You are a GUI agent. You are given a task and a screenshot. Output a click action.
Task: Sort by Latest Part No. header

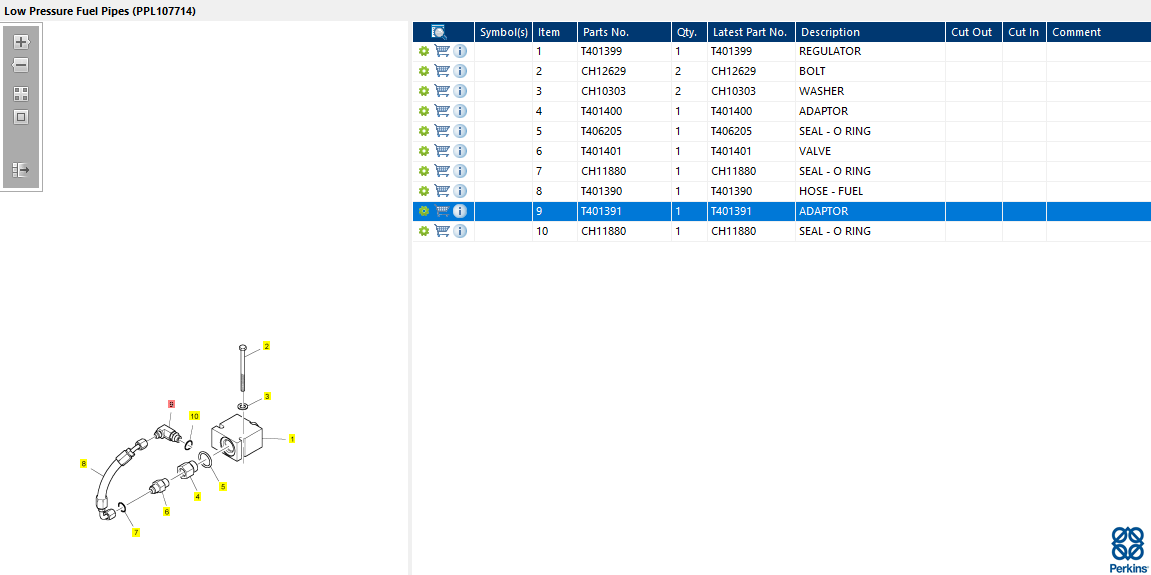point(752,32)
